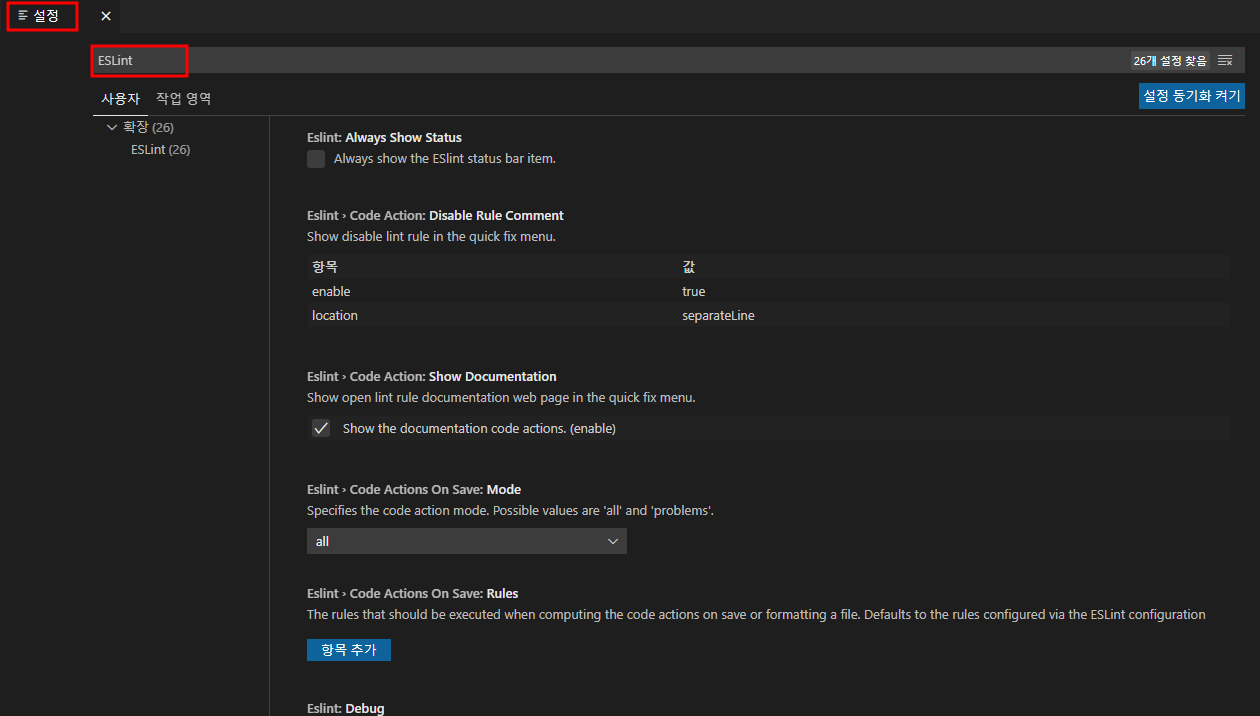Click the 항목 column header
1260x716 pixels.
(x=325, y=267)
